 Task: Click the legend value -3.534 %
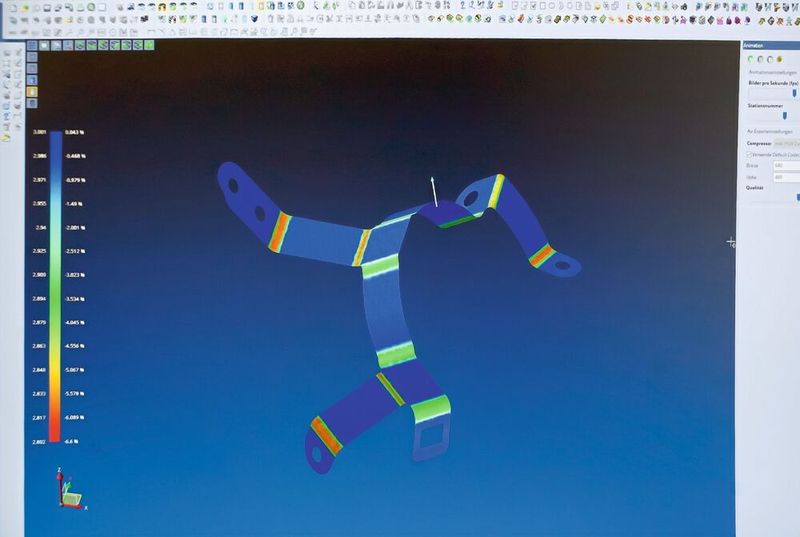point(75,299)
